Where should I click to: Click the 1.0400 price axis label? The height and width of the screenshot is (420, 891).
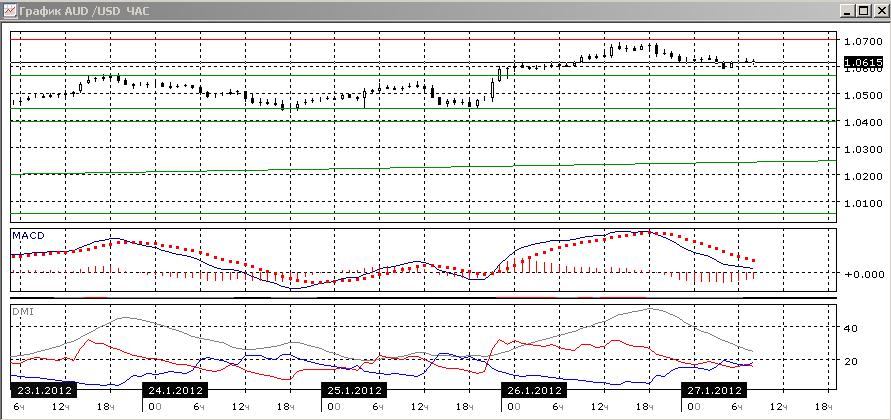pyautogui.click(x=863, y=122)
